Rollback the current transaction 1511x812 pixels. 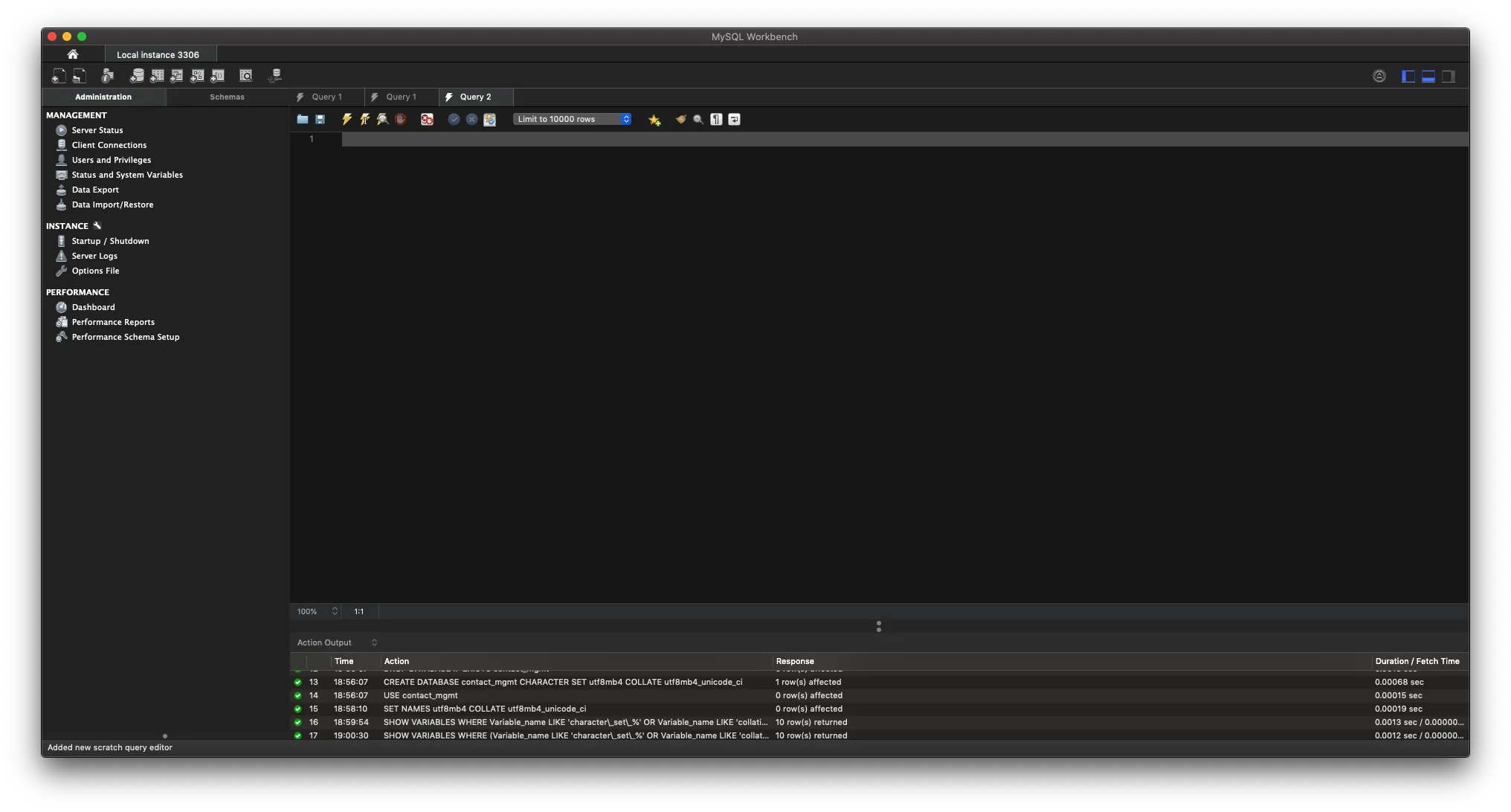click(471, 119)
